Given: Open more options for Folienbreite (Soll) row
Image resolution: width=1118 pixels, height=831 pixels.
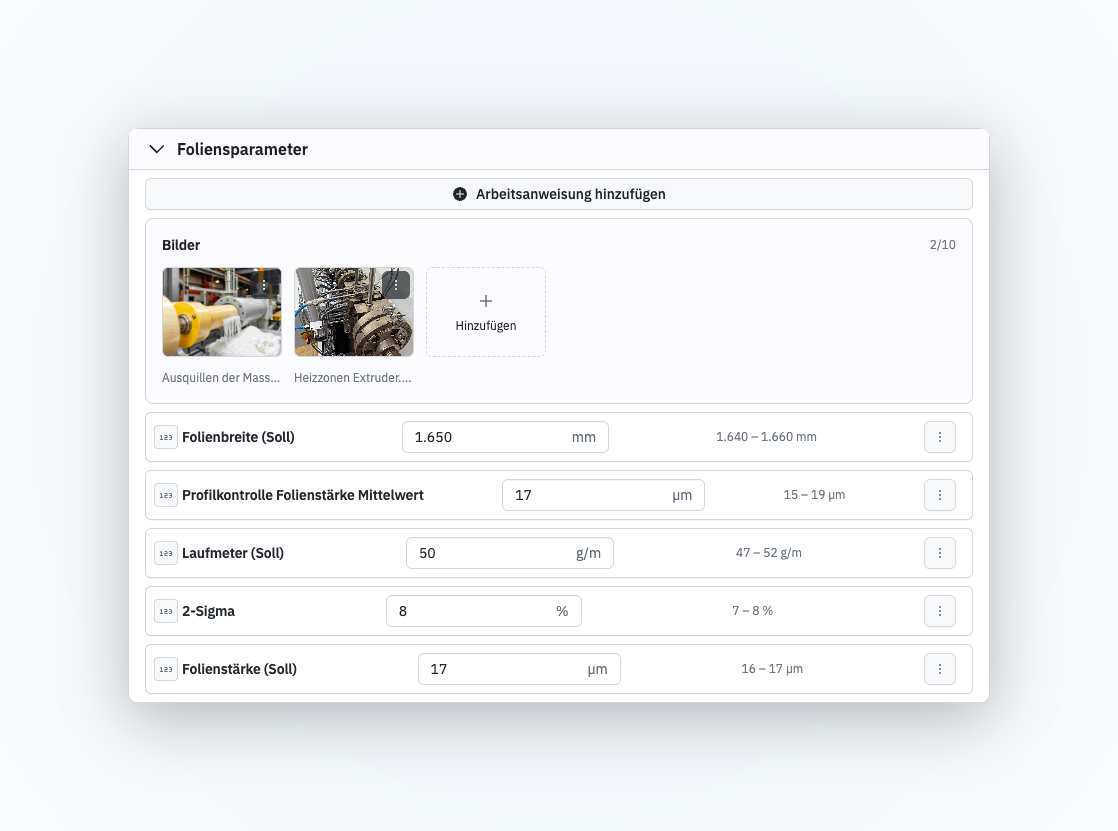Looking at the screenshot, I should 940,437.
